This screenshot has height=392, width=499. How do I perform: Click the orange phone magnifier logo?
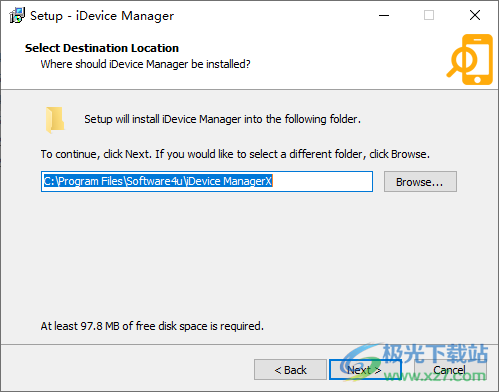coord(470,59)
